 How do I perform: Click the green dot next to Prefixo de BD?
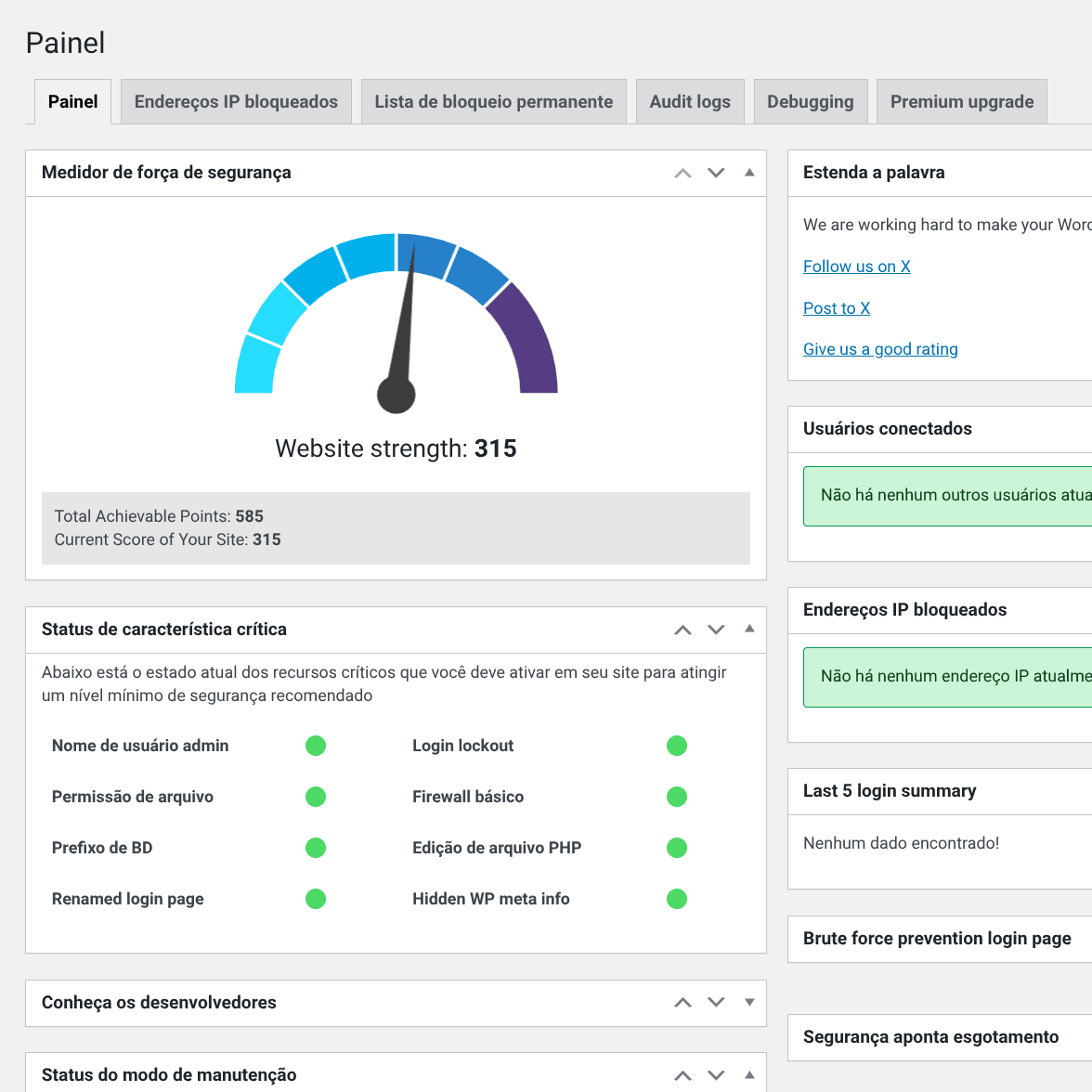[316, 847]
